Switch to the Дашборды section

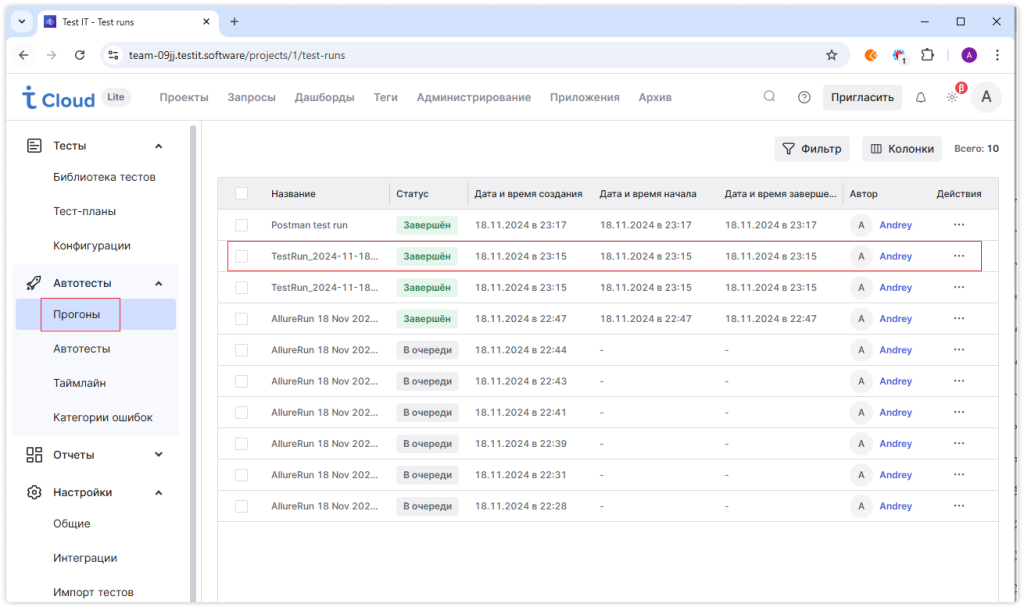tap(324, 97)
